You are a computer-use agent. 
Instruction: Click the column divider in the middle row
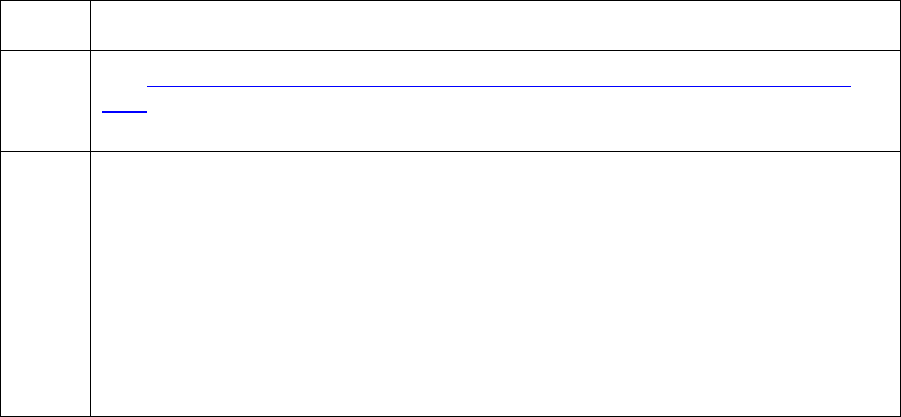point(90,100)
